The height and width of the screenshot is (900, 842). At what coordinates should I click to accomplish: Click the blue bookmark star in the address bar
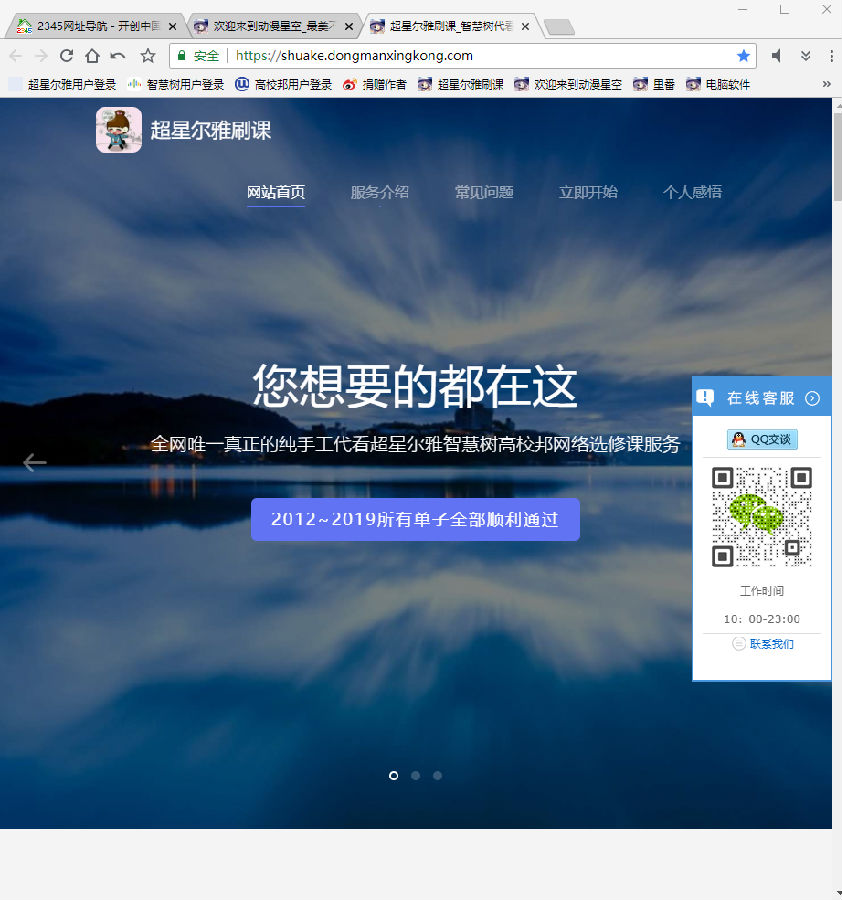click(743, 56)
